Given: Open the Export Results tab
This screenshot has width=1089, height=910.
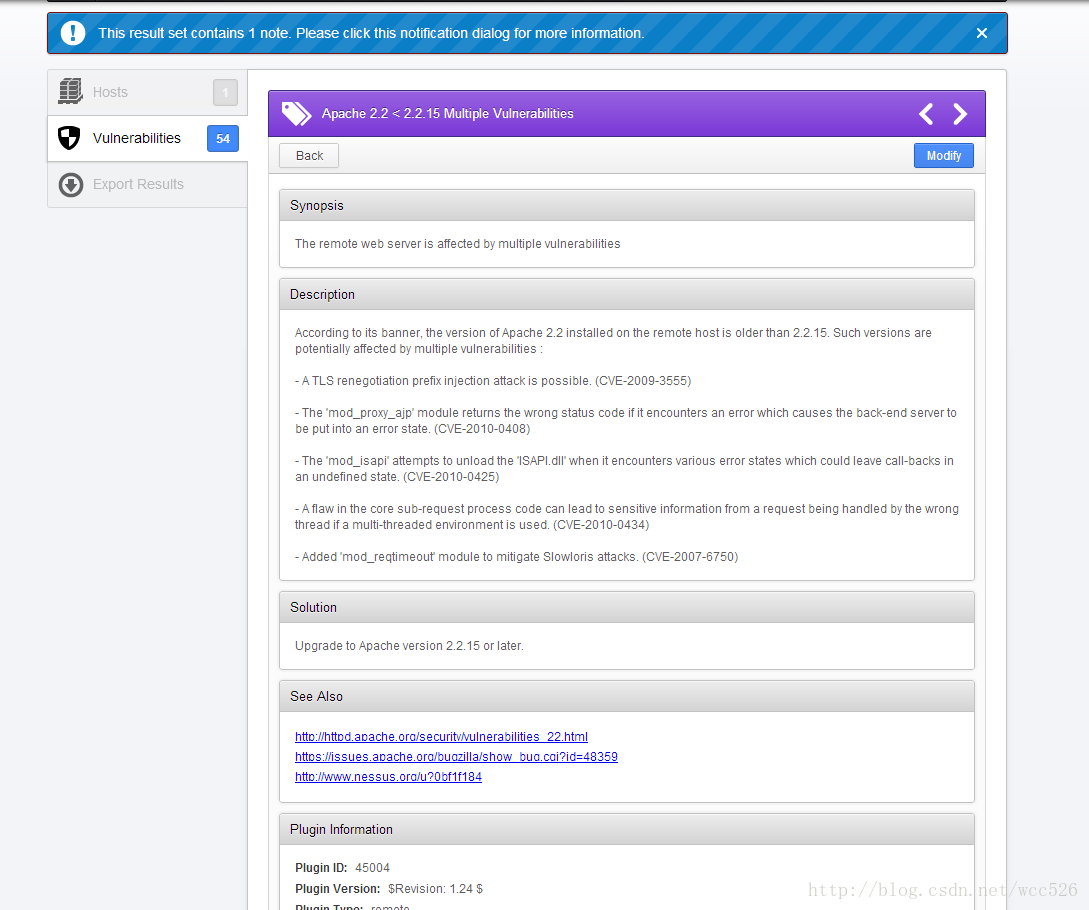Looking at the screenshot, I should 147,185.
